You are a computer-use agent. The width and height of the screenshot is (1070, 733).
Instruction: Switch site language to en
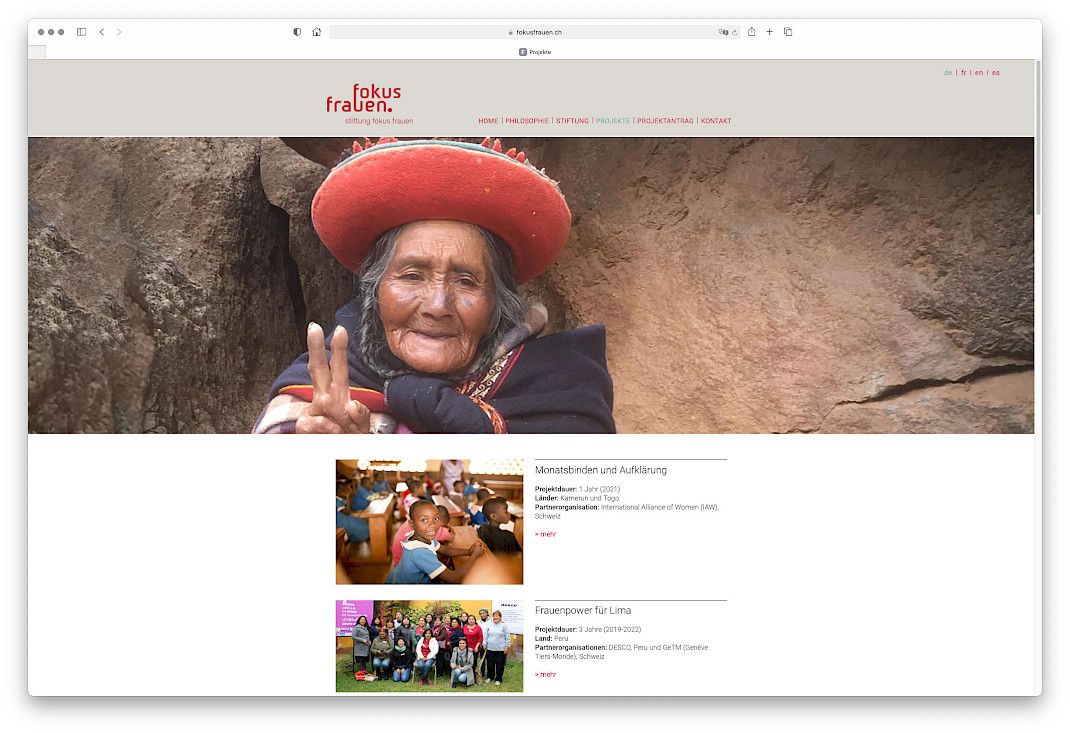979,73
